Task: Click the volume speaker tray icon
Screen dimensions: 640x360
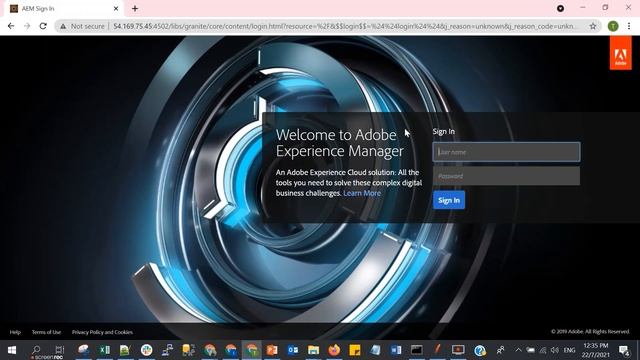Action: coord(554,350)
